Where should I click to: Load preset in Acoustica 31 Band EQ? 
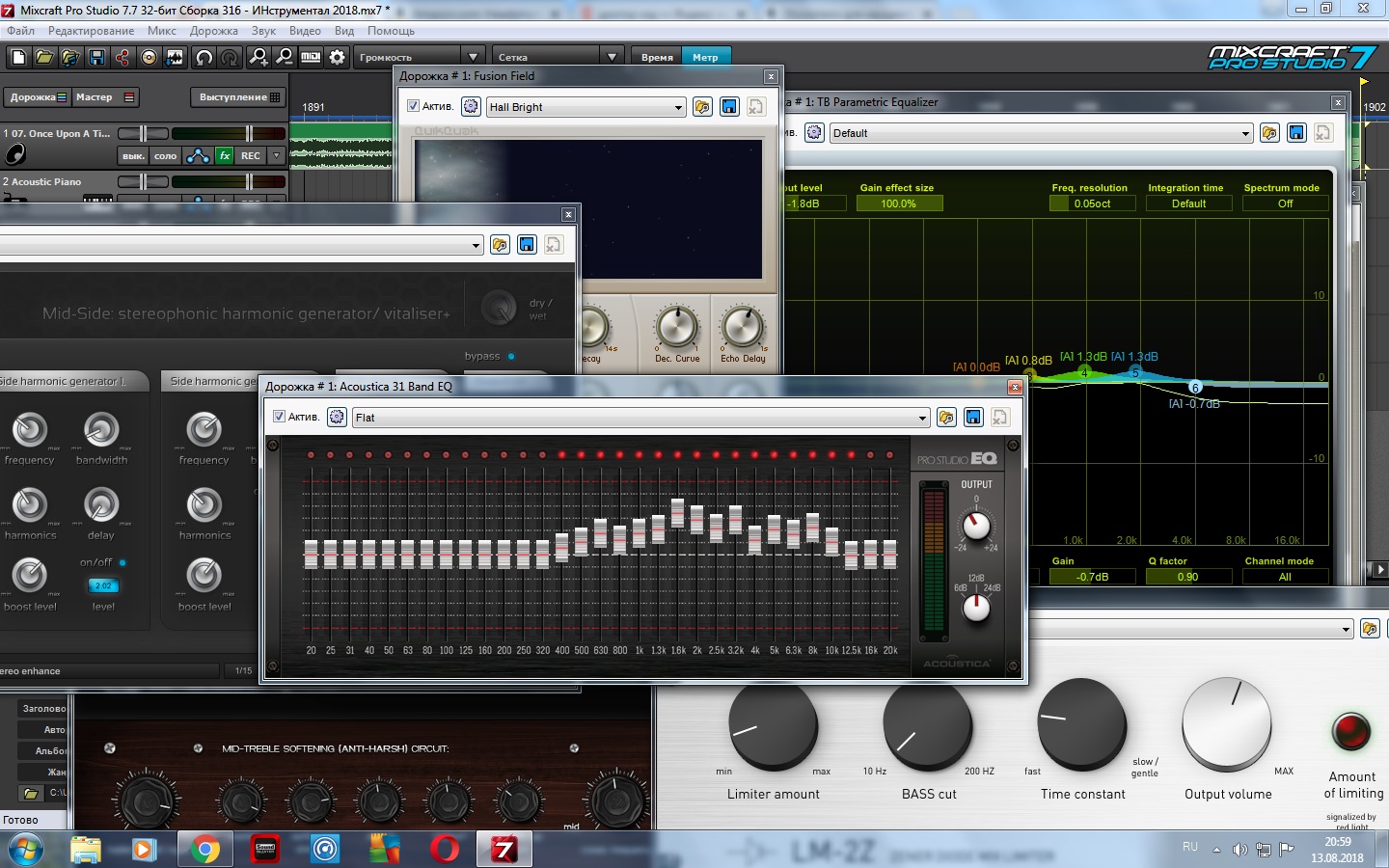(x=946, y=418)
